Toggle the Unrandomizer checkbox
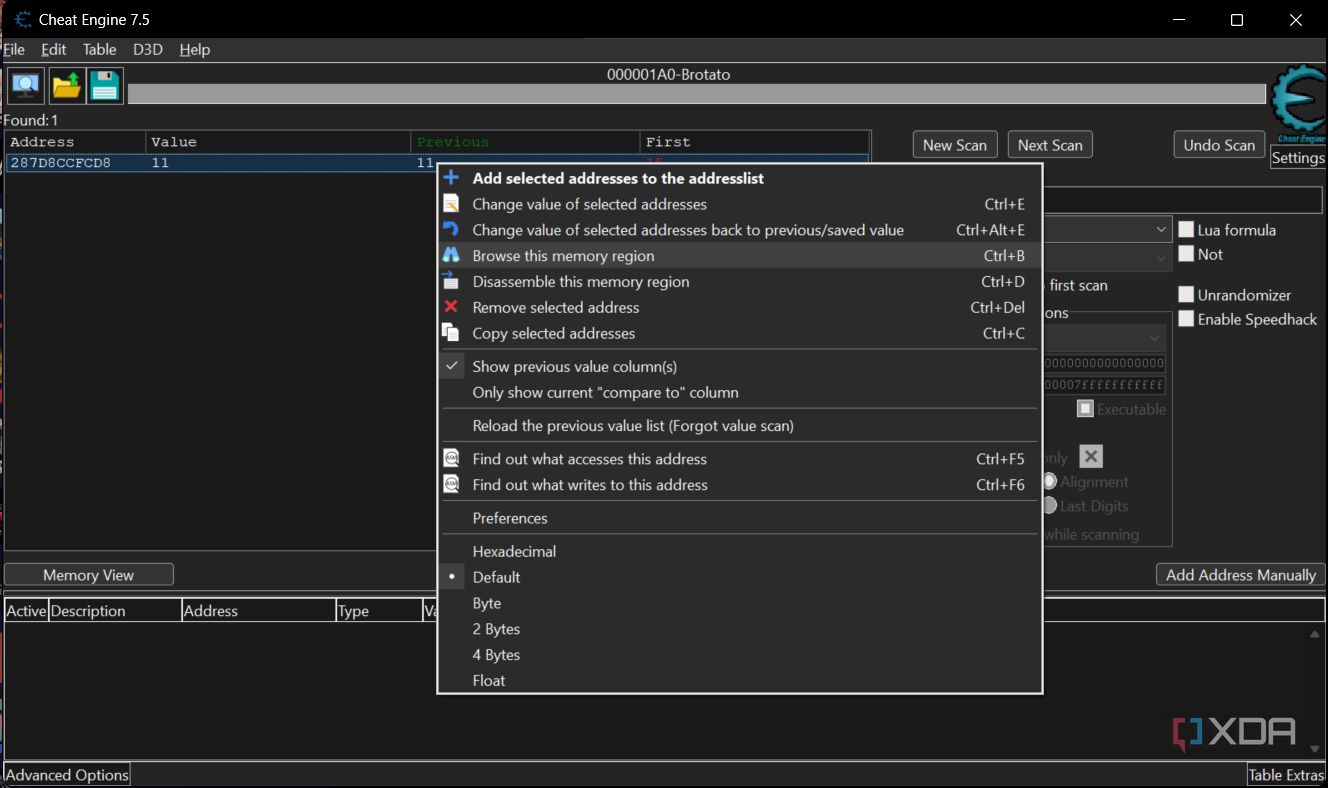 [1186, 295]
